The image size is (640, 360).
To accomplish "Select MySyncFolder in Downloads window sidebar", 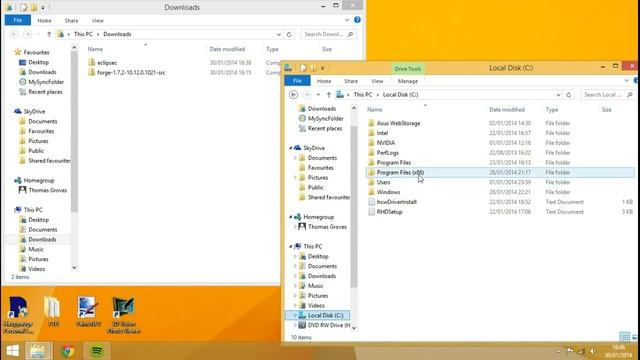I will click(46, 82).
